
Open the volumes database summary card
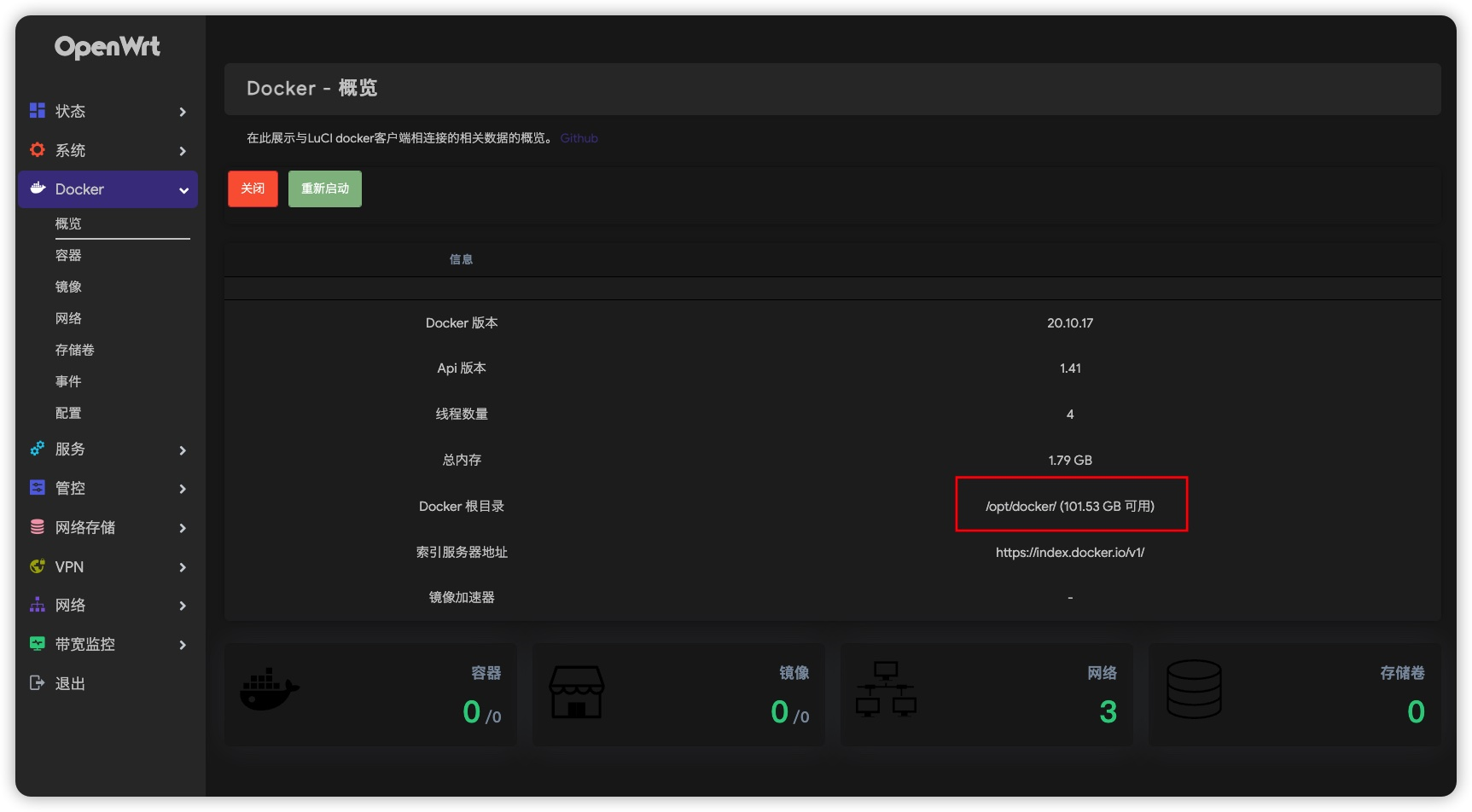(1294, 694)
